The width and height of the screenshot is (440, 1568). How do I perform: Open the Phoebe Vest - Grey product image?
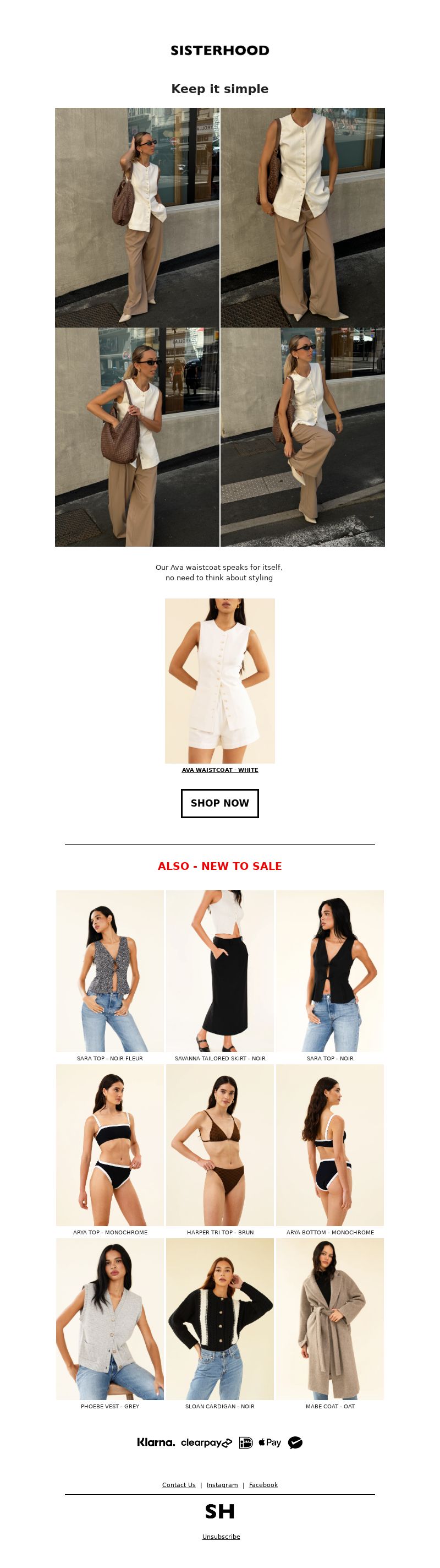(x=110, y=1319)
